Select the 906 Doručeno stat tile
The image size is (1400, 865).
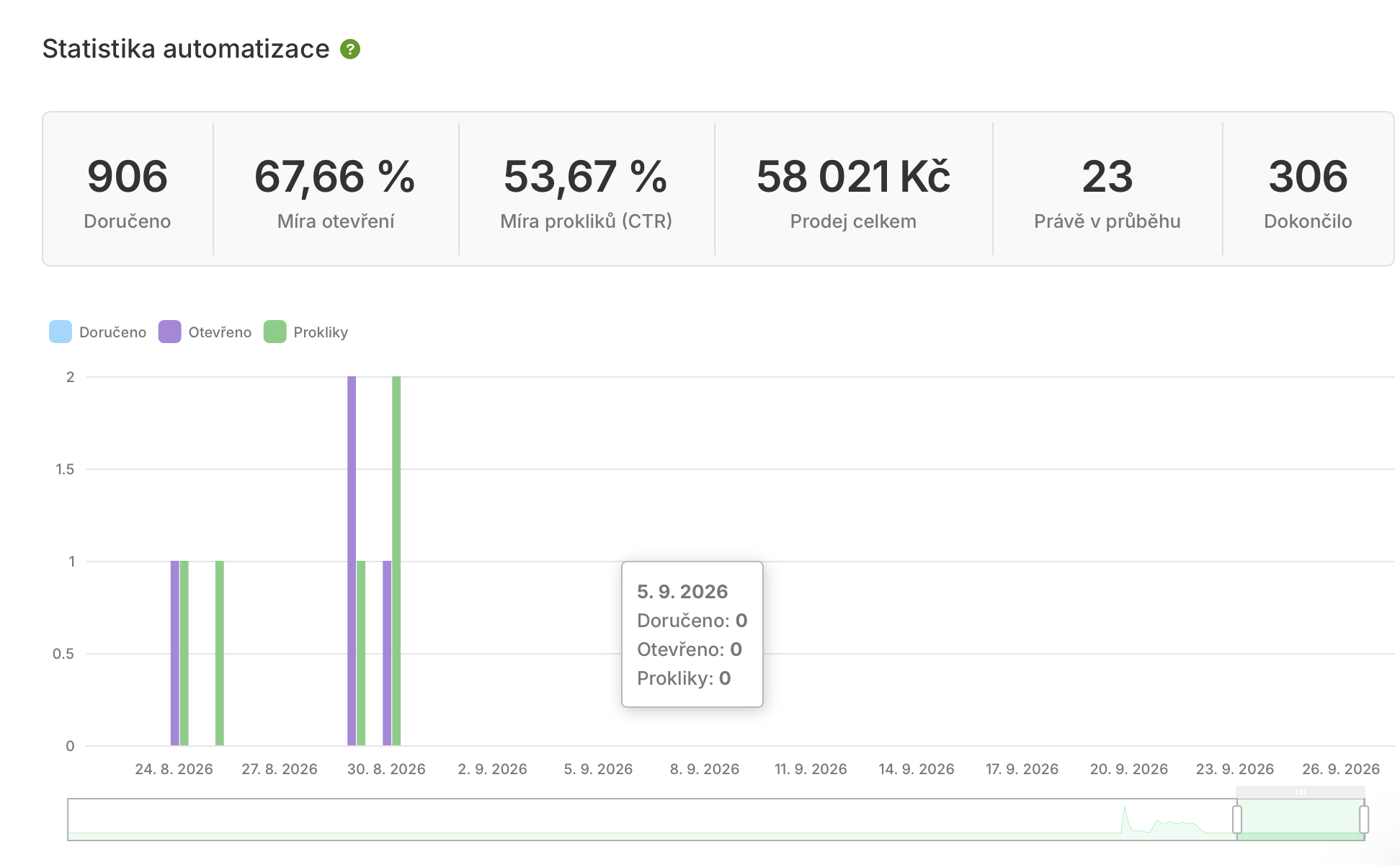(x=128, y=189)
